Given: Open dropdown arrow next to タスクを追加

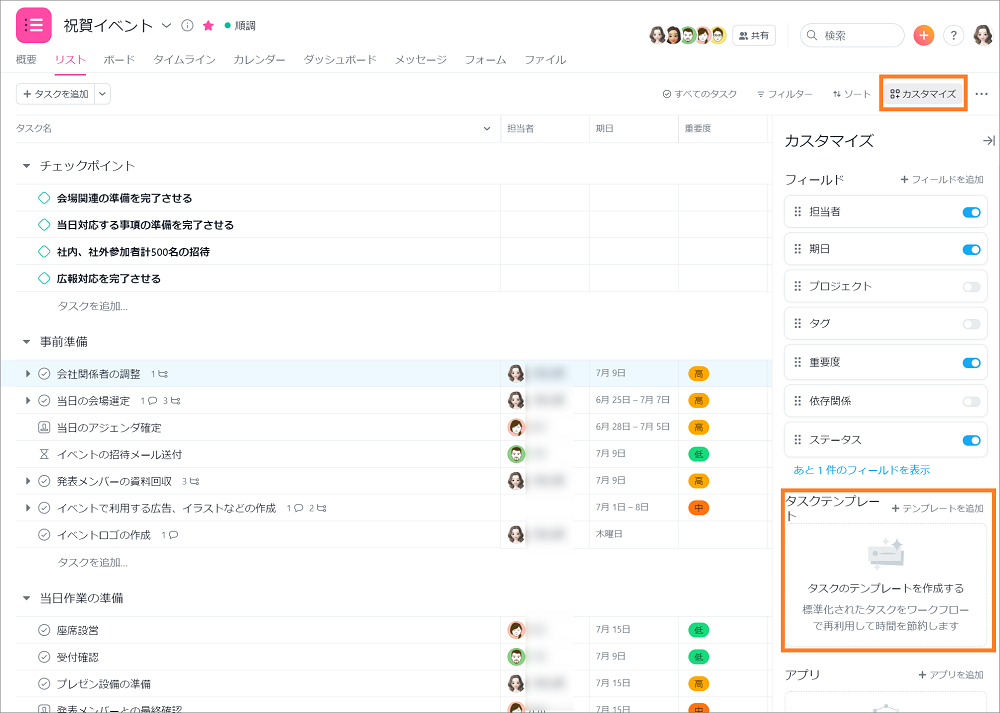Looking at the screenshot, I should point(102,94).
